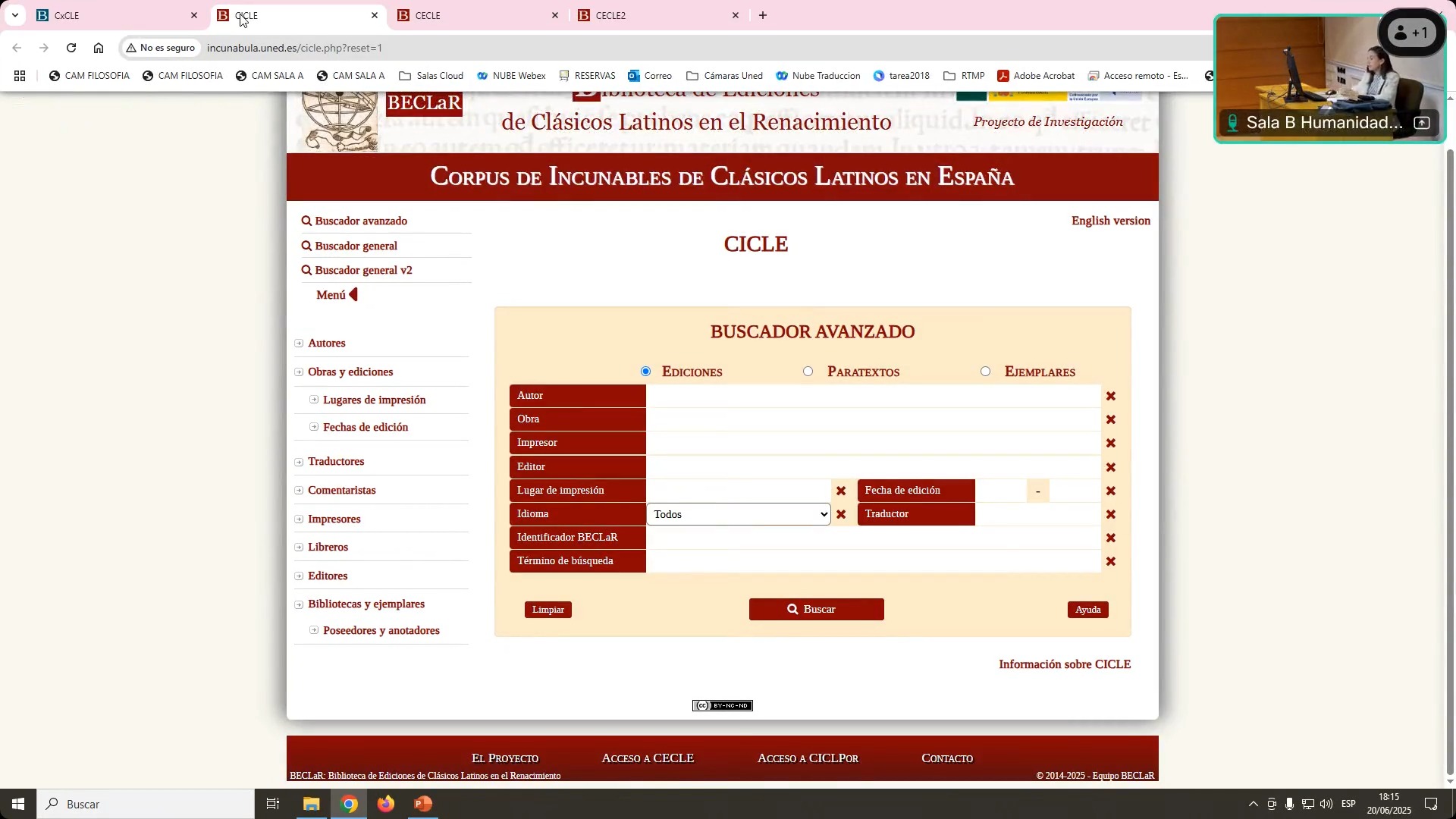Collapse the Menú with its arrow
The height and width of the screenshot is (819, 1456).
[353, 295]
